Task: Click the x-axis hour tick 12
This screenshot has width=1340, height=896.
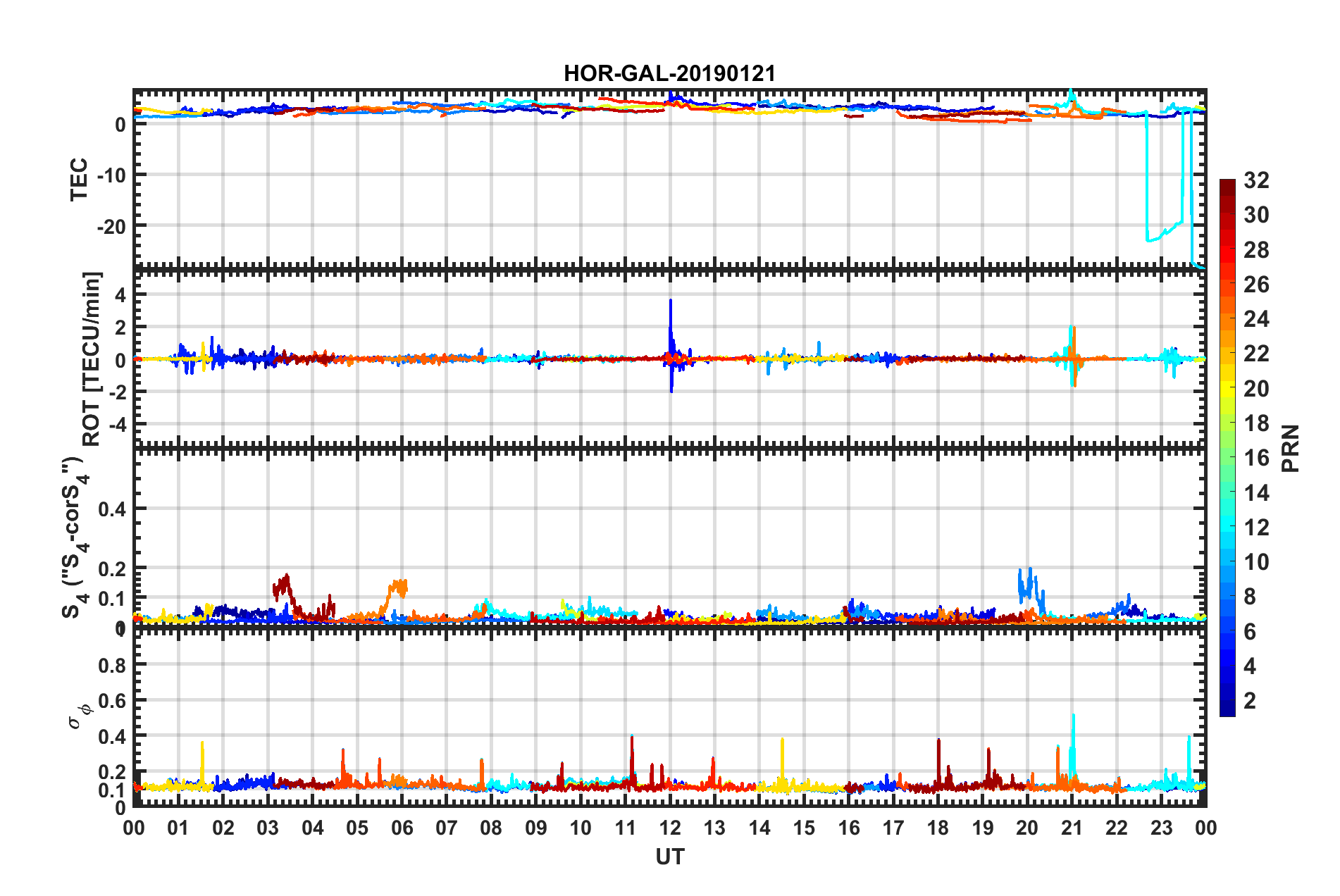Action: point(670,828)
